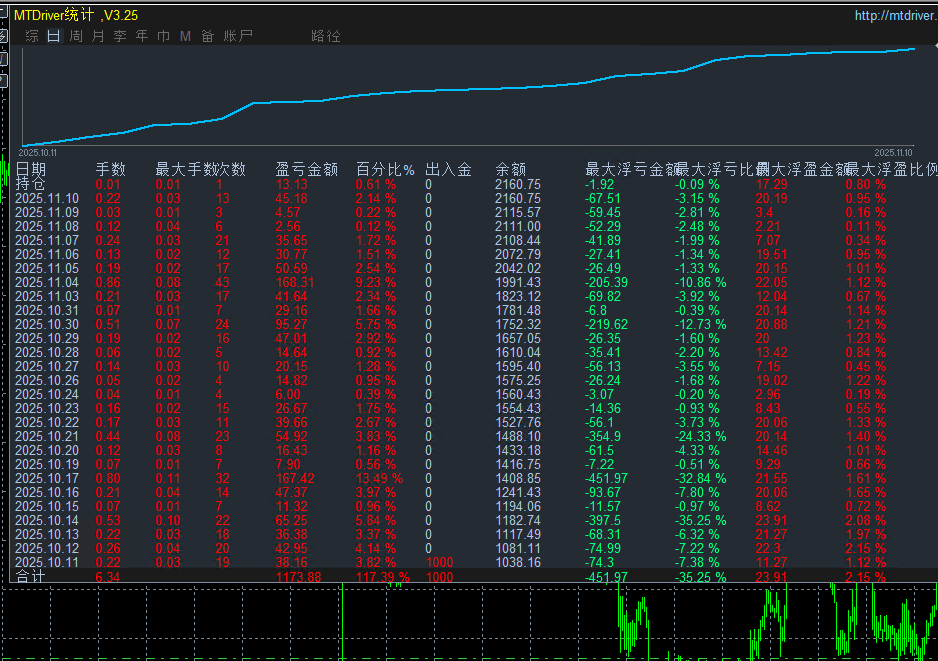Select the 日 daily statistics tab
The height and width of the screenshot is (661, 938).
tap(54, 36)
